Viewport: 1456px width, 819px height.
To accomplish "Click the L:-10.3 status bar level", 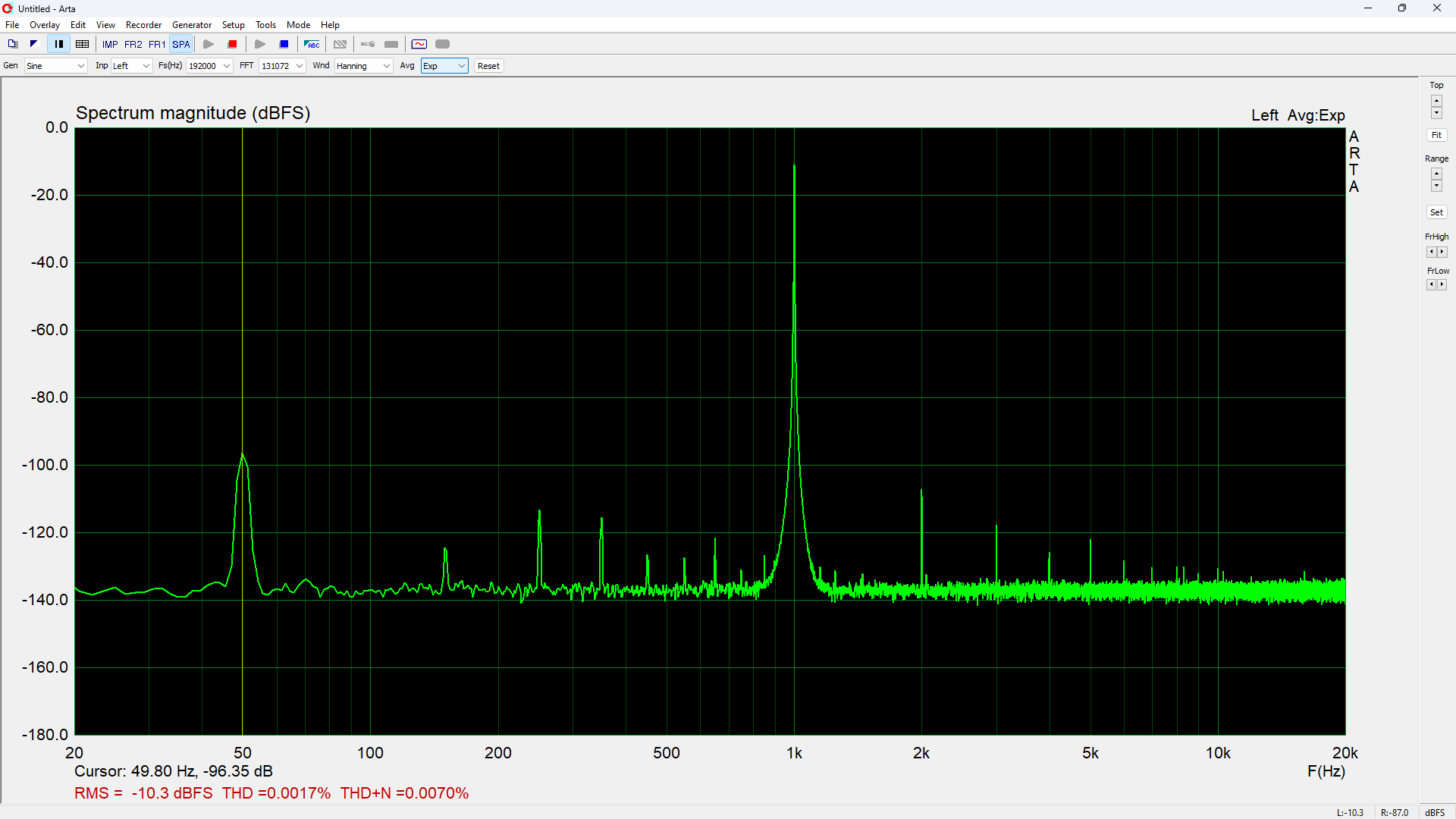I will click(1350, 812).
